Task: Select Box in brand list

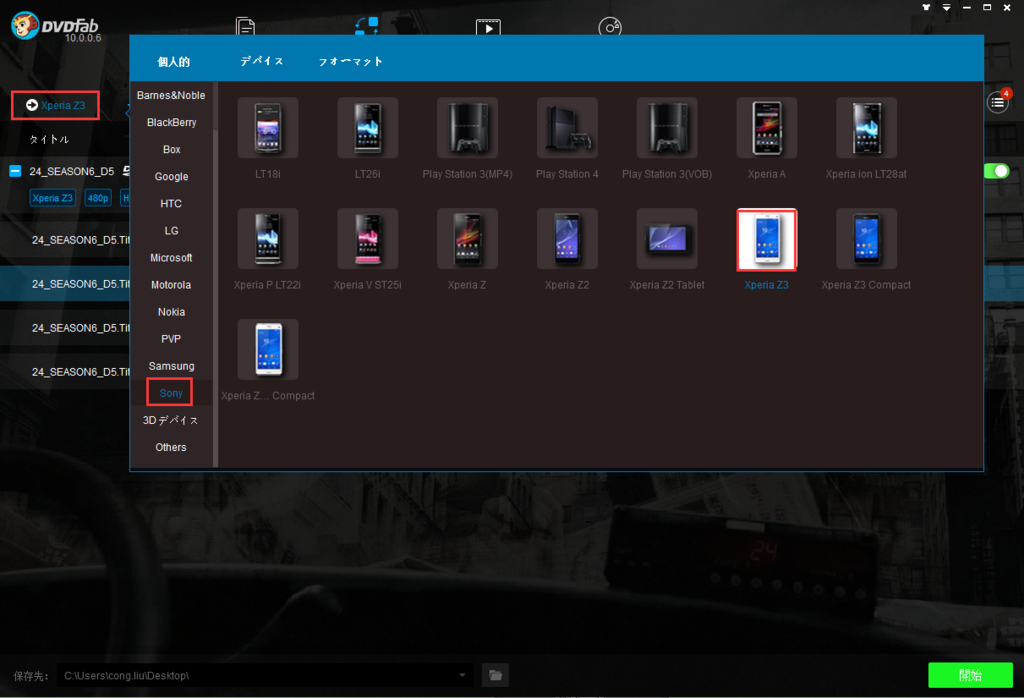Action: click(171, 150)
